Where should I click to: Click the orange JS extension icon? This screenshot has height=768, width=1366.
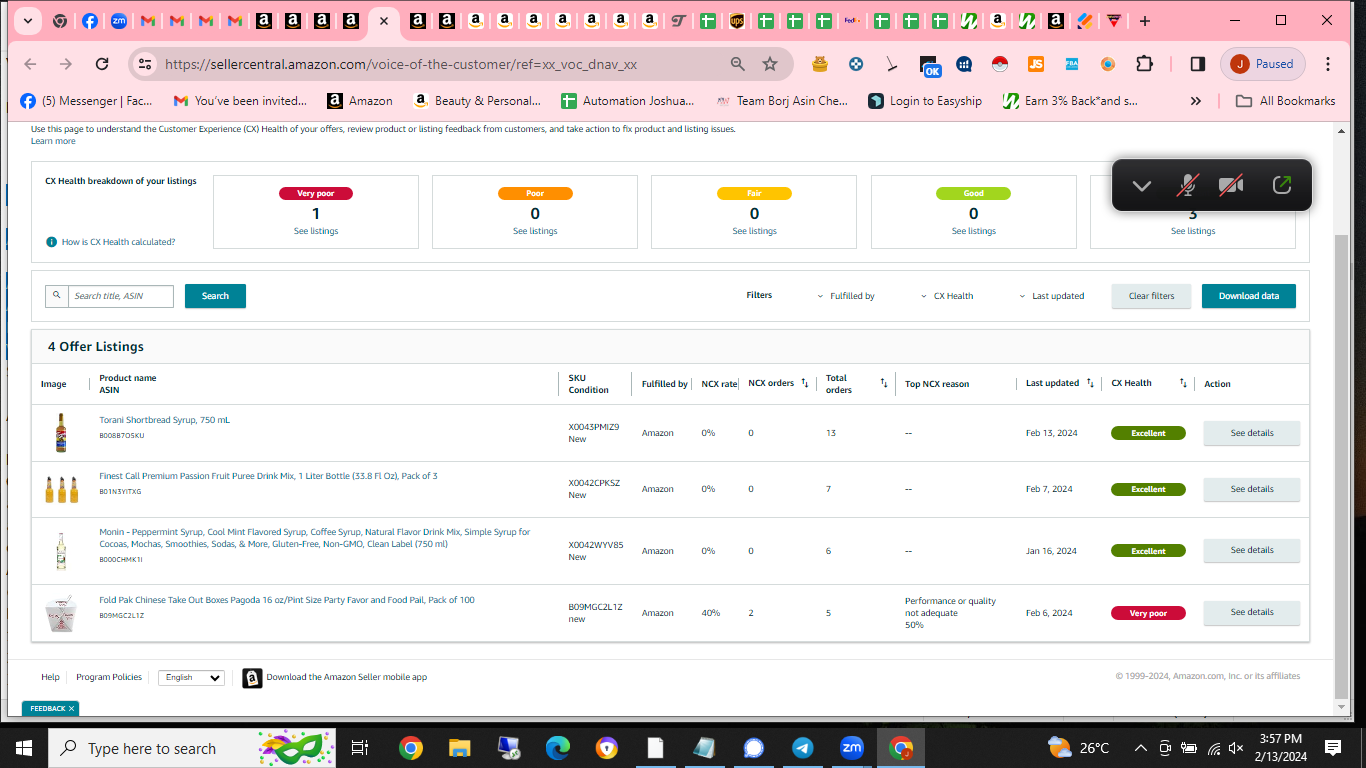click(1036, 64)
